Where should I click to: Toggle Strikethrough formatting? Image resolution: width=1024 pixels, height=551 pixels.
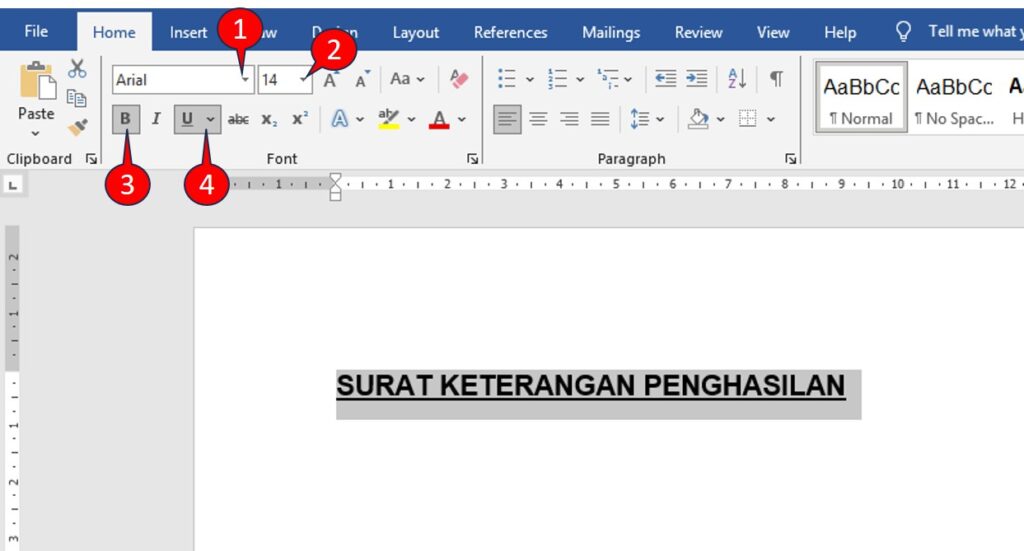point(238,119)
